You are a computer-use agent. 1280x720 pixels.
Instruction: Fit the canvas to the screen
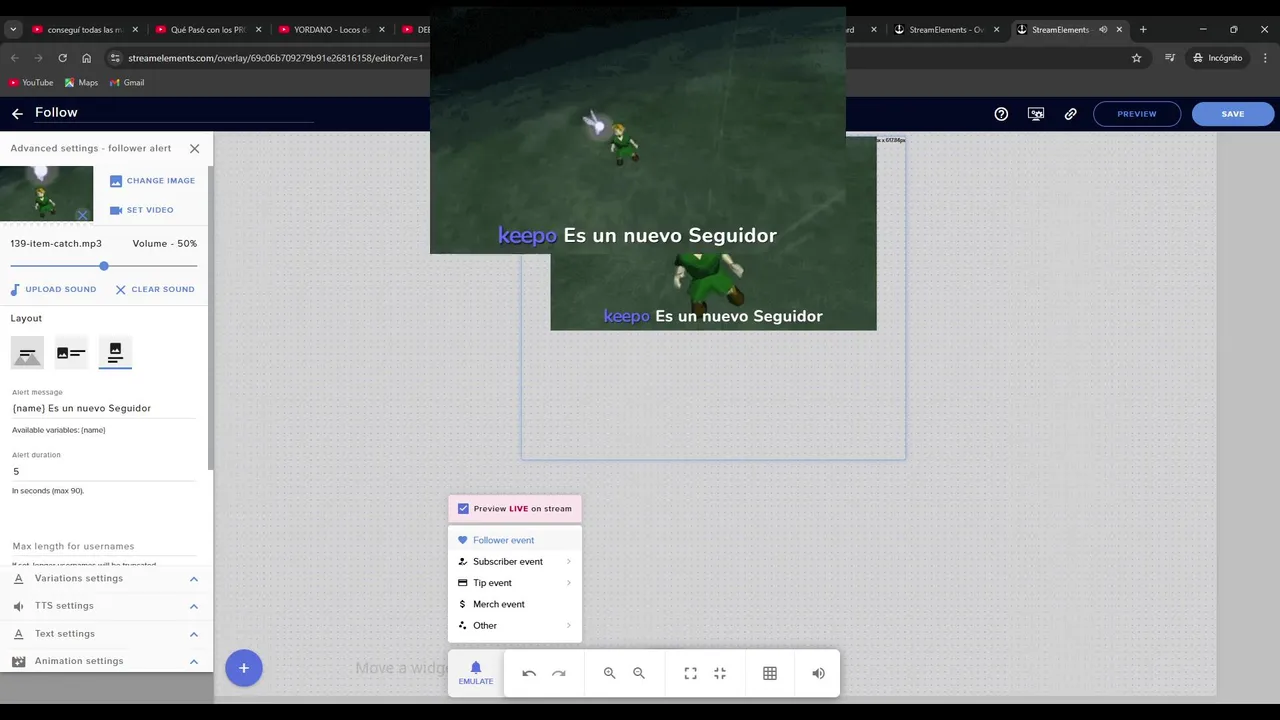(x=690, y=674)
